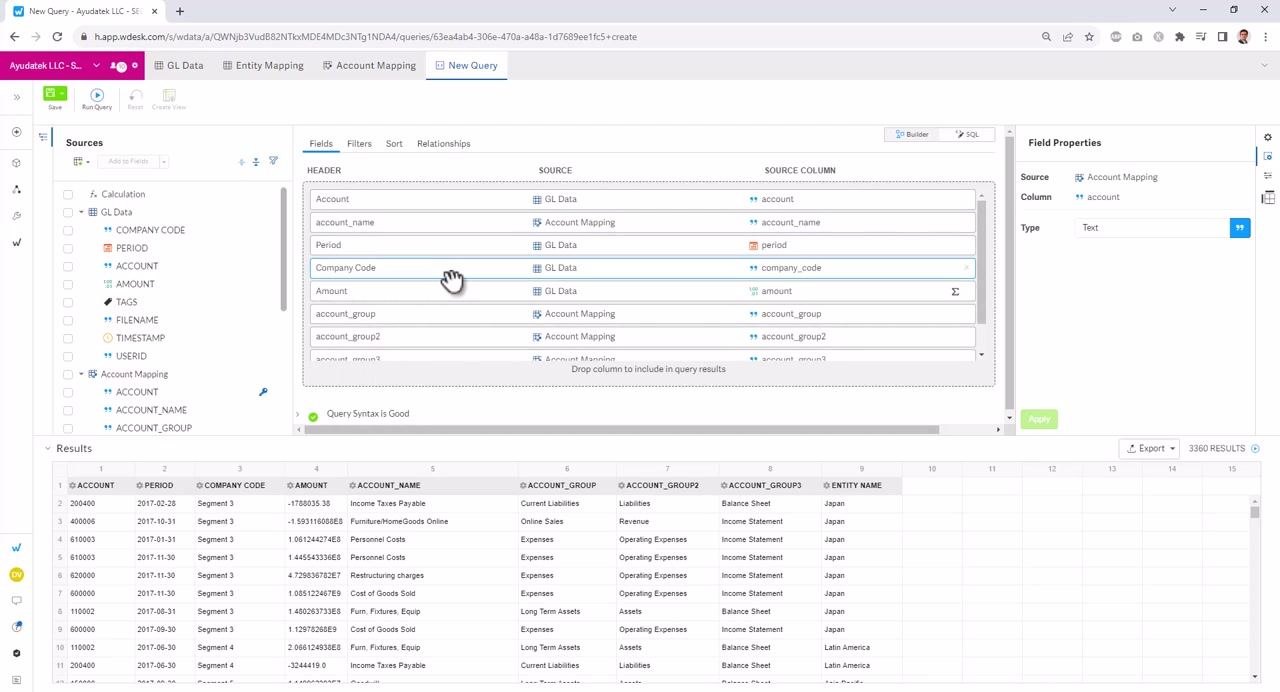Collapse the GL Data tree node
Viewport: 1280px width, 692px height.
click(x=81, y=212)
